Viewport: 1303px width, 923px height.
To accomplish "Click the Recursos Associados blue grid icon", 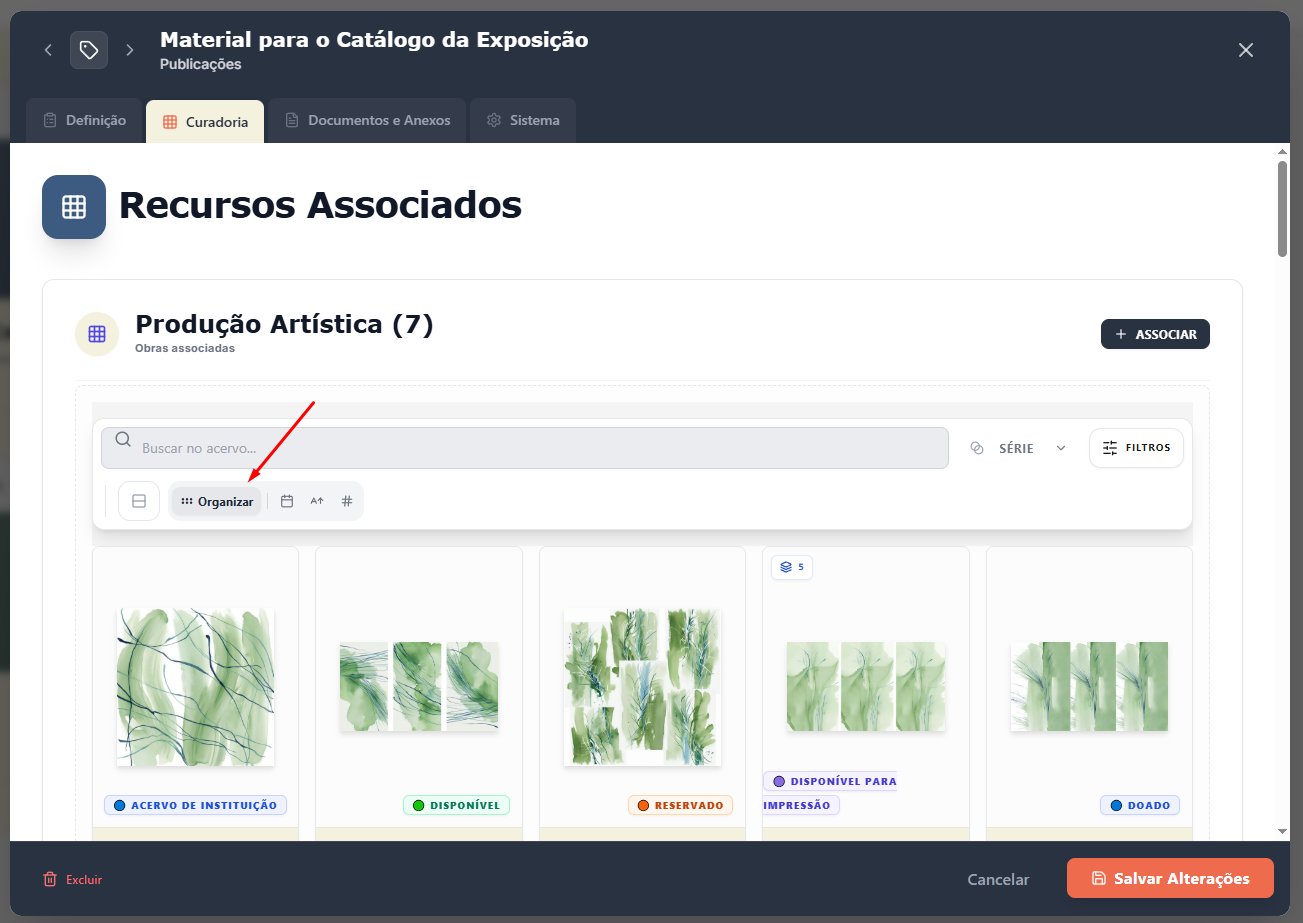I will tap(74, 207).
